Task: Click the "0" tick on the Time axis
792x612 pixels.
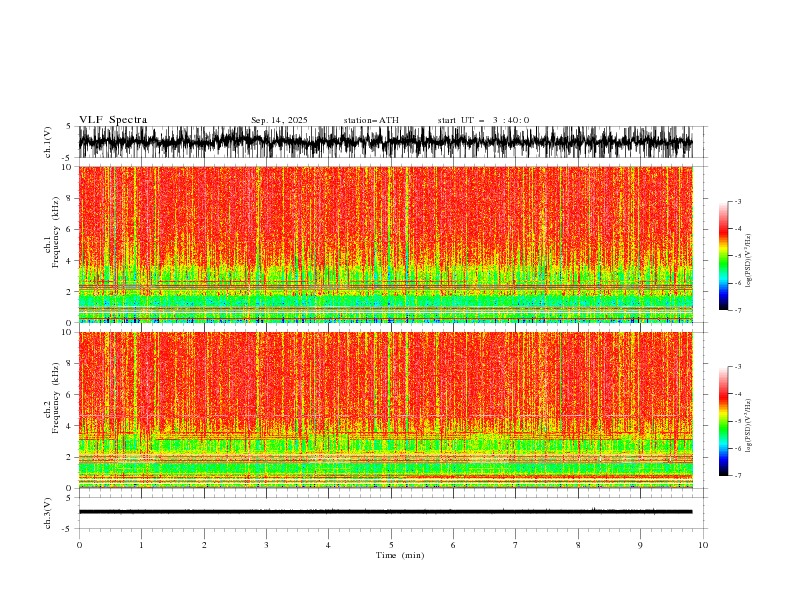Action: click(79, 545)
